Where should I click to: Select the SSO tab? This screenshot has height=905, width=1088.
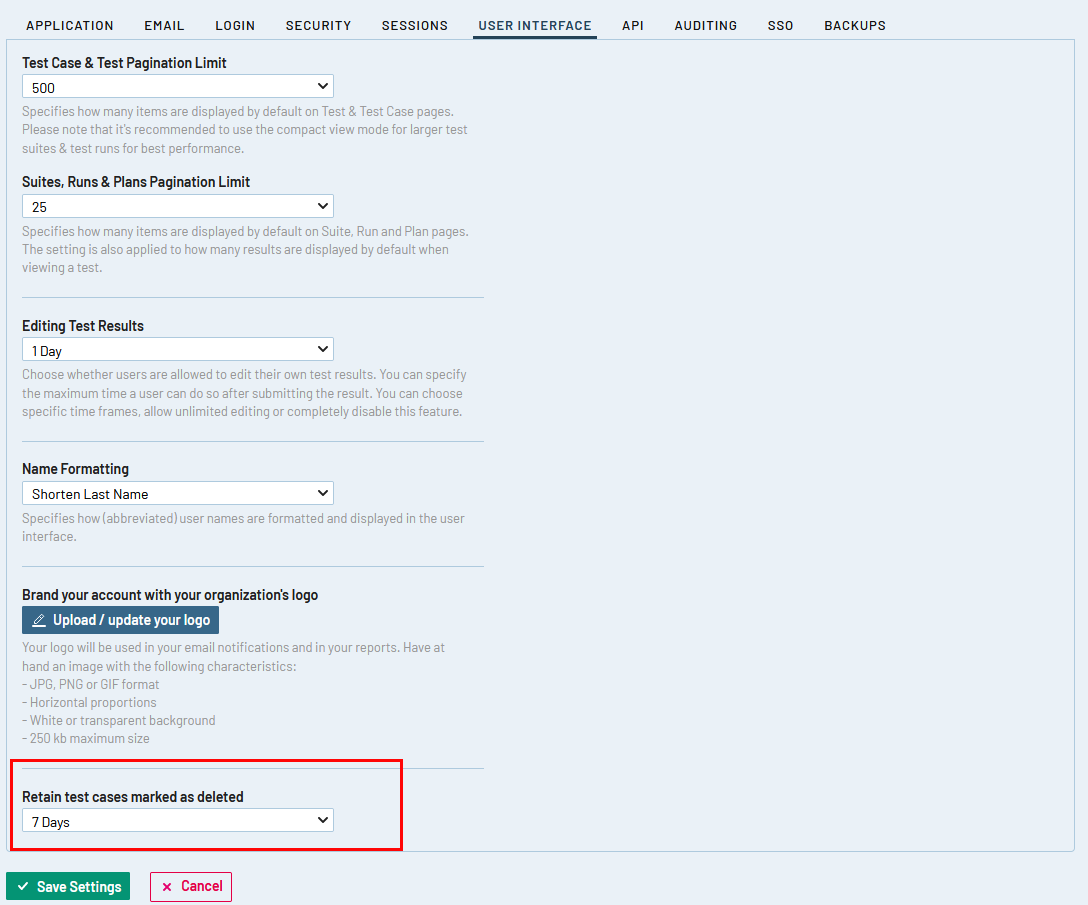(x=780, y=25)
